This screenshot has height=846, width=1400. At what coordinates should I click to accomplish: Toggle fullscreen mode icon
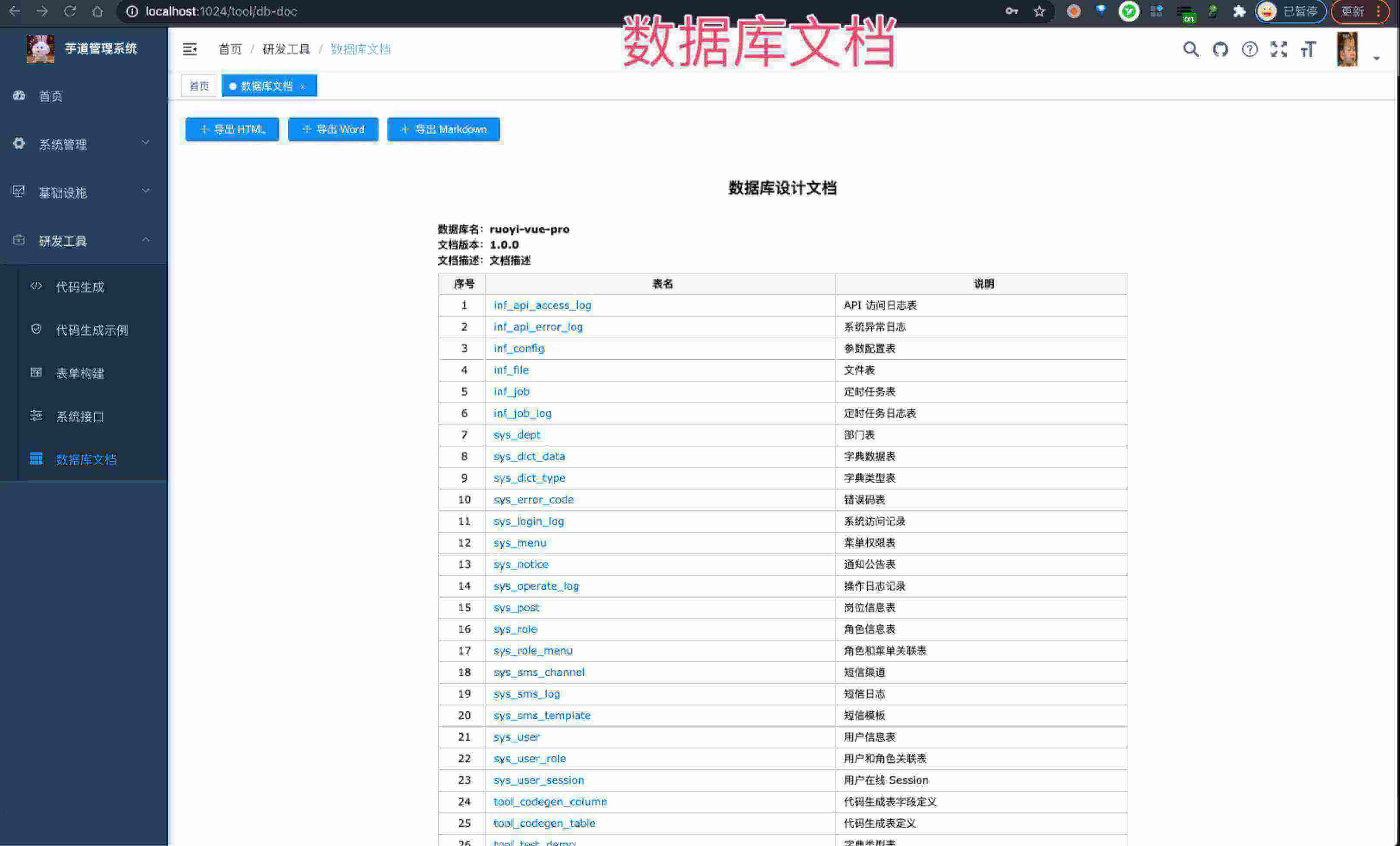click(x=1279, y=50)
